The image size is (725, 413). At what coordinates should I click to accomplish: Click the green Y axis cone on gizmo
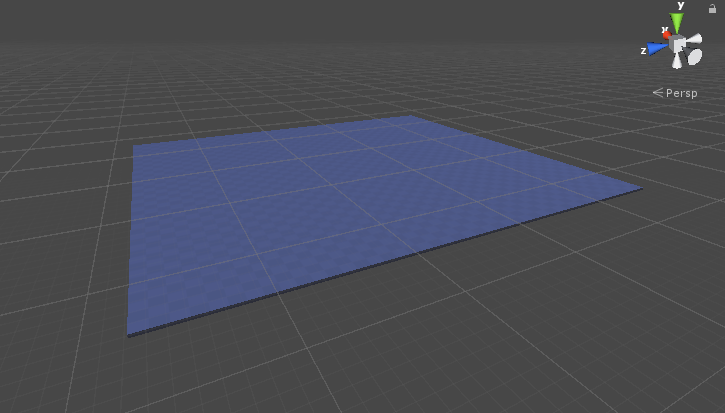(x=677, y=23)
